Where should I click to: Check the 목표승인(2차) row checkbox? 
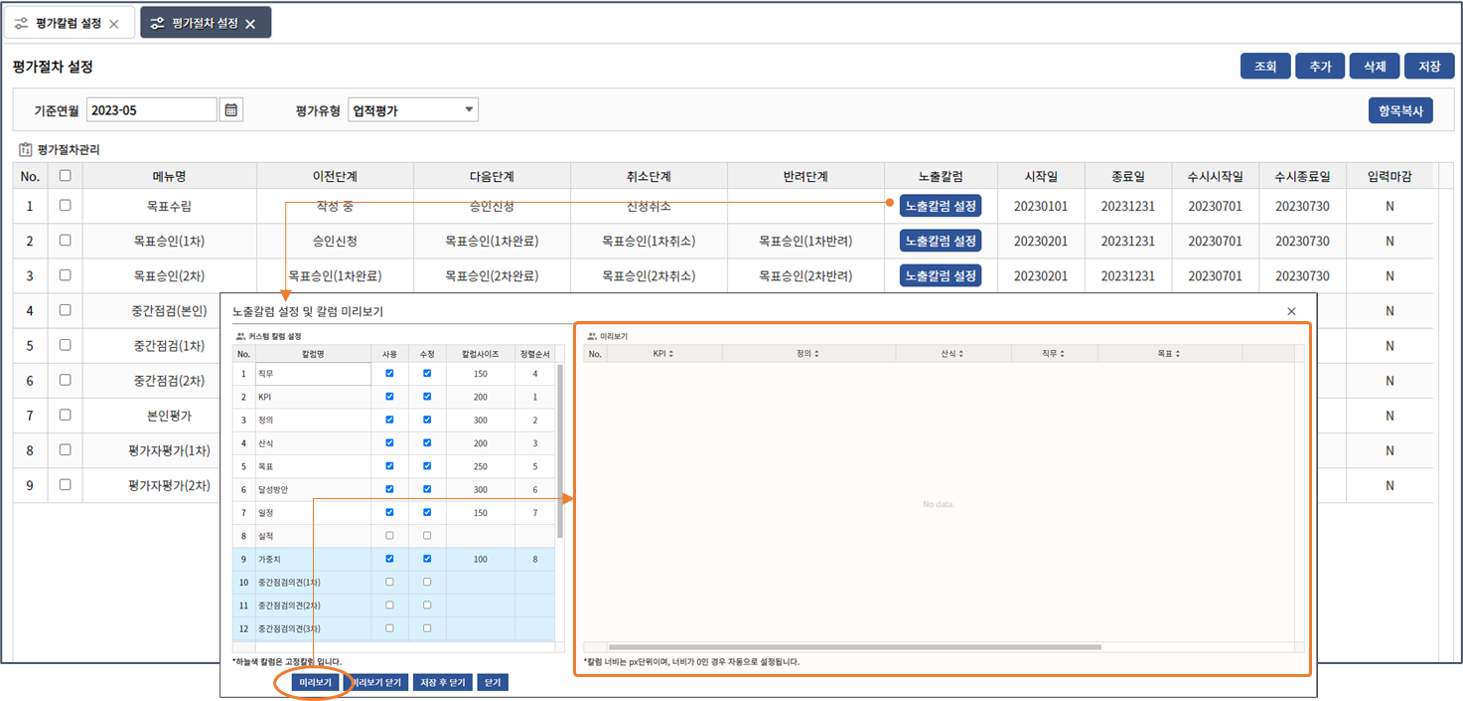pyautogui.click(x=65, y=276)
